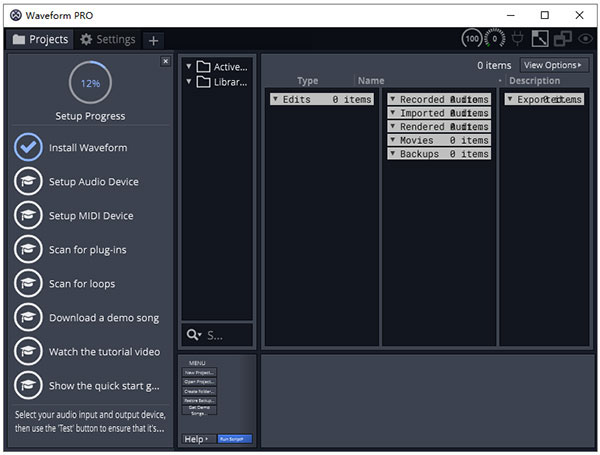
Task: Click the '0 items' count text
Action: [494, 65]
